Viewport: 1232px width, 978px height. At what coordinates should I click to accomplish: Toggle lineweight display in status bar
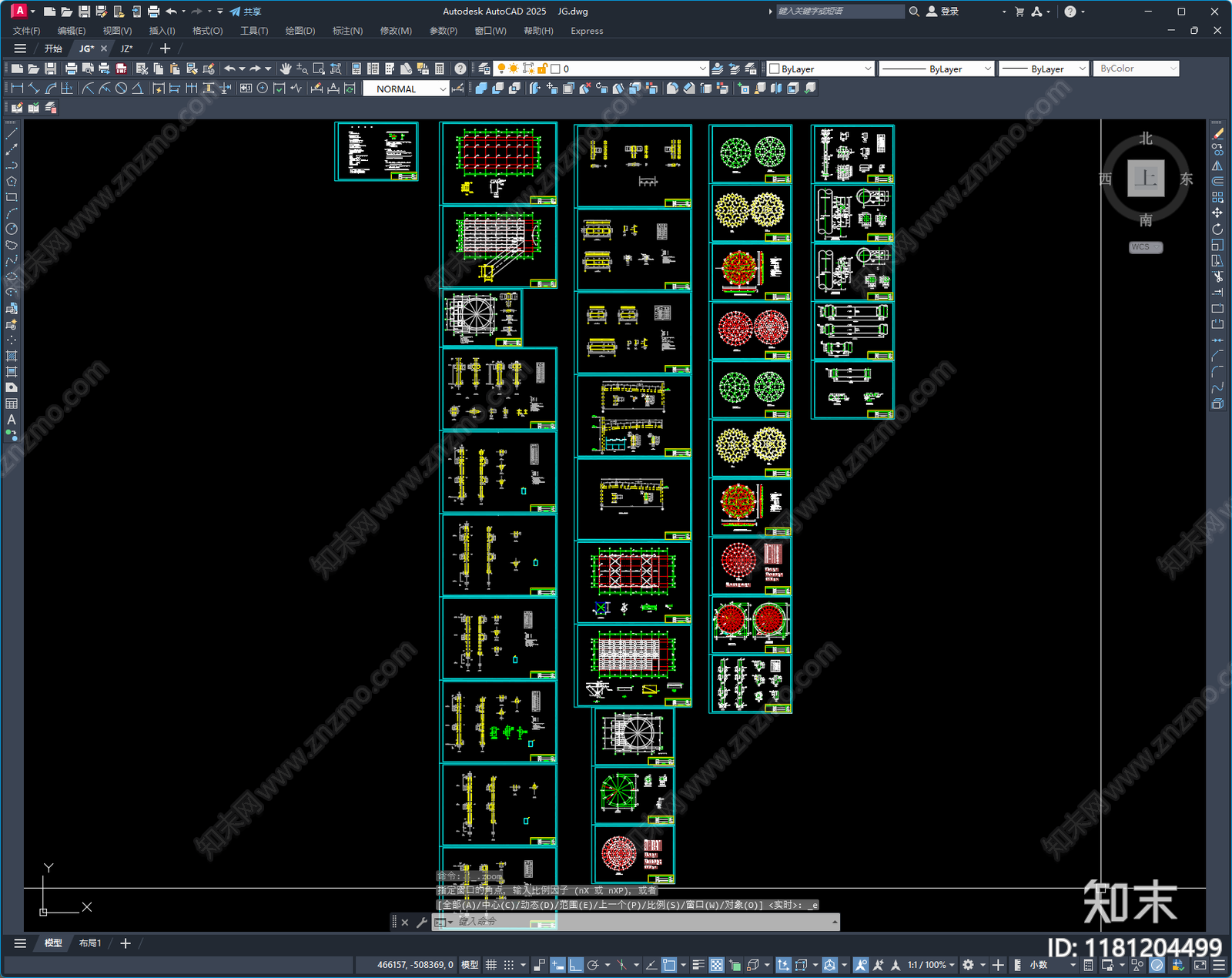coord(698,965)
